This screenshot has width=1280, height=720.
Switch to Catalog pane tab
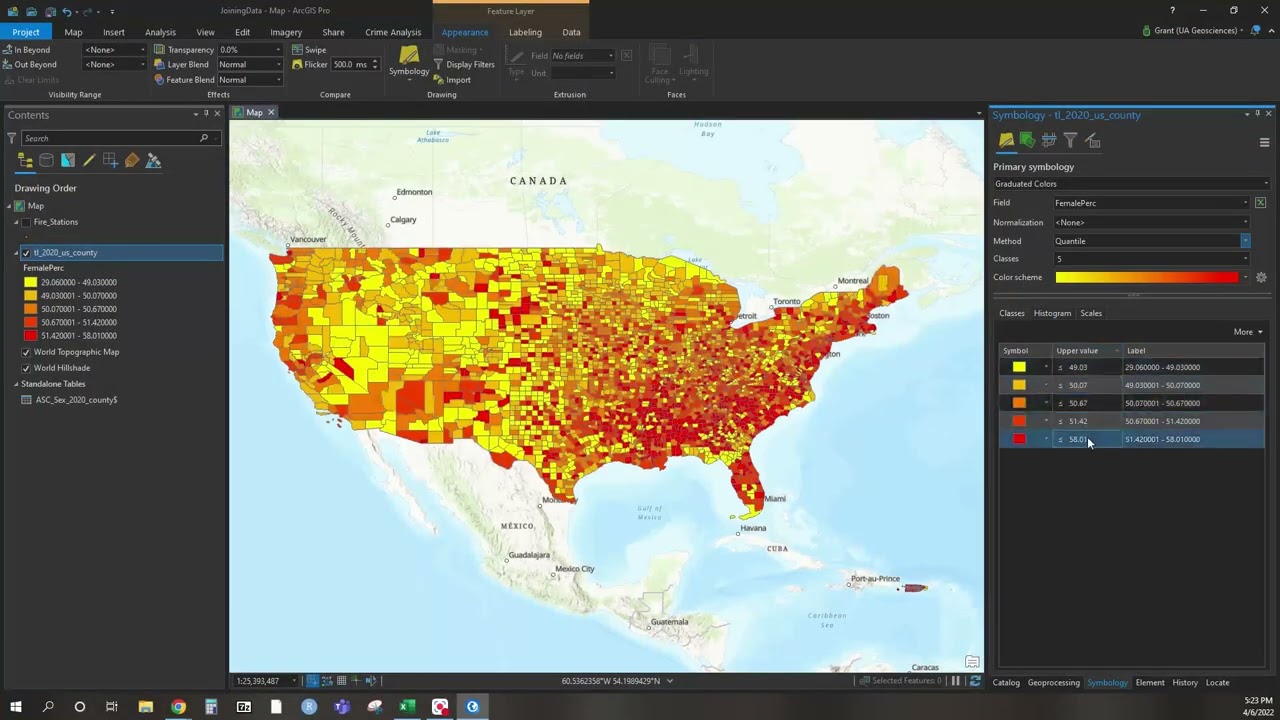coord(1006,683)
